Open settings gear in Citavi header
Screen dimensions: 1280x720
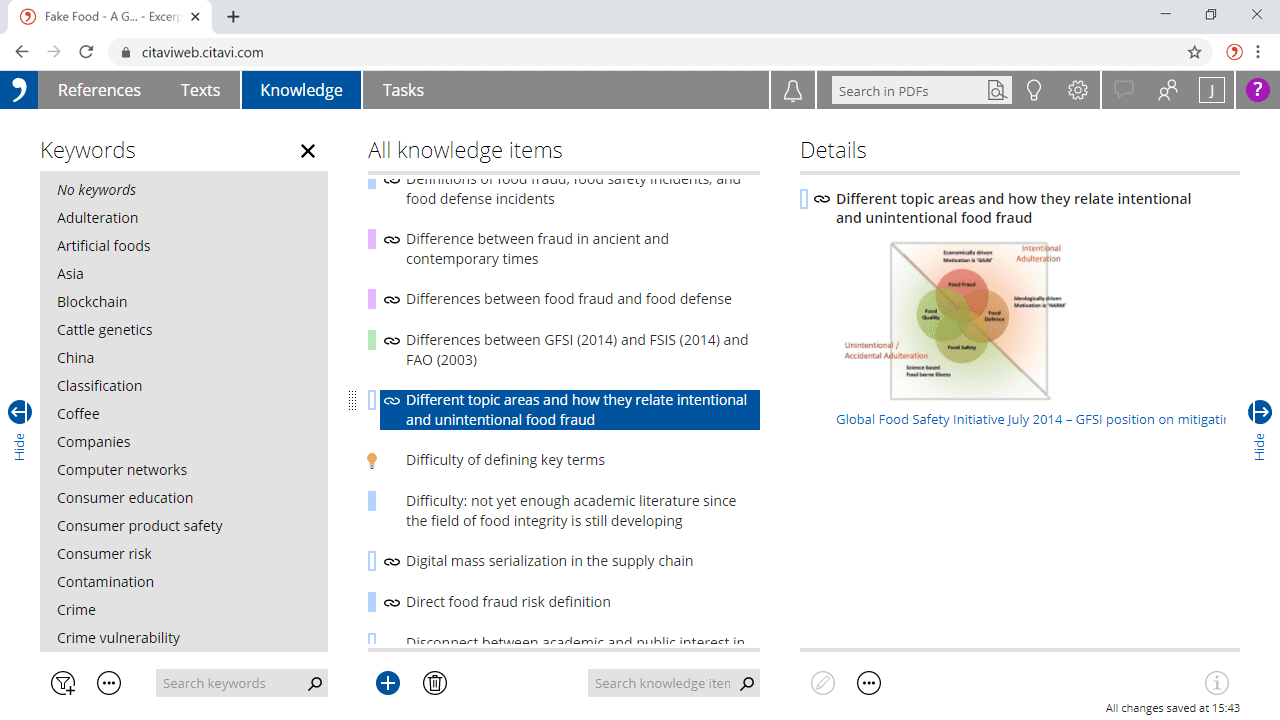(1077, 91)
